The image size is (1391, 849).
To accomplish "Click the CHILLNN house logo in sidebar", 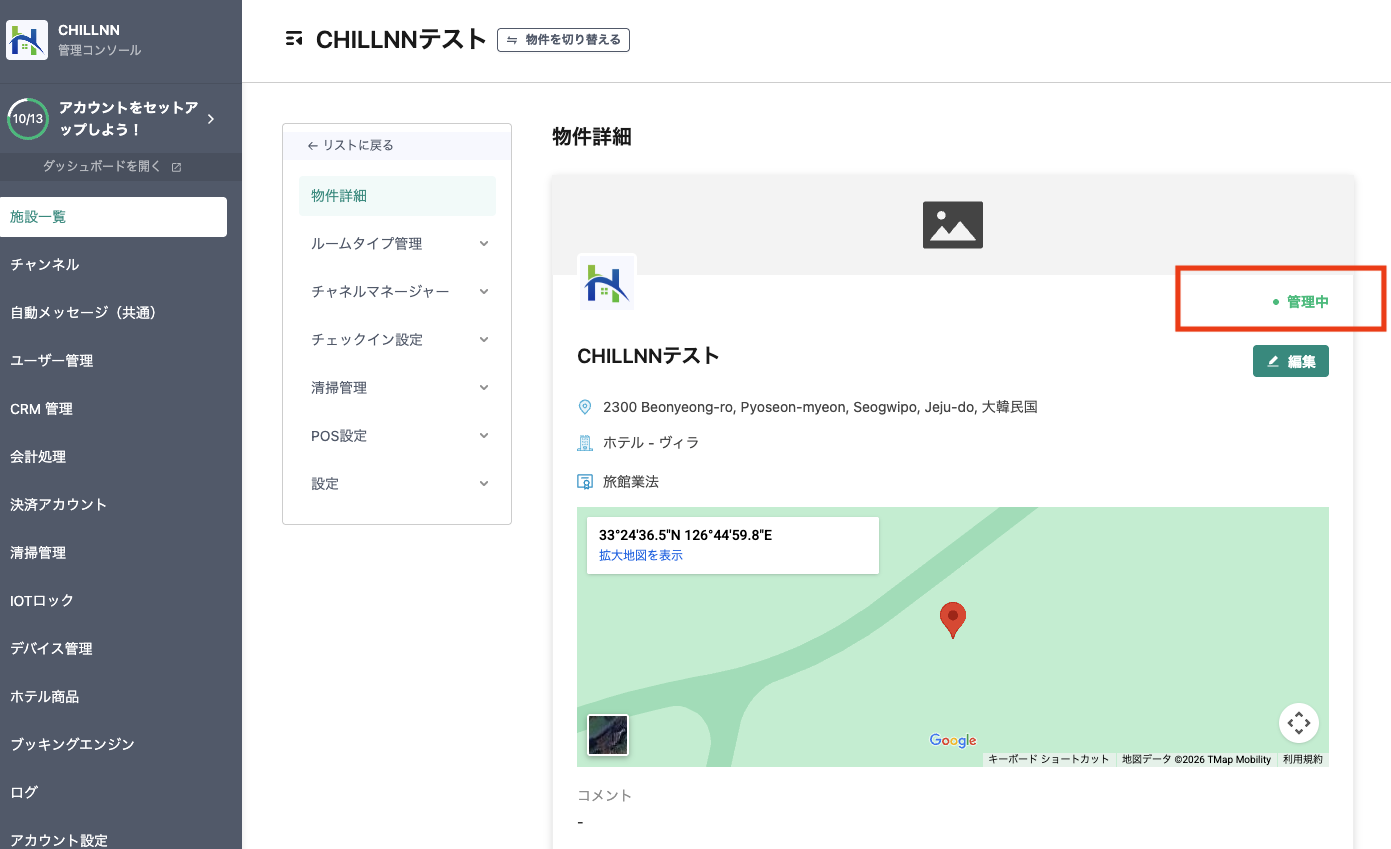I will point(27,40).
